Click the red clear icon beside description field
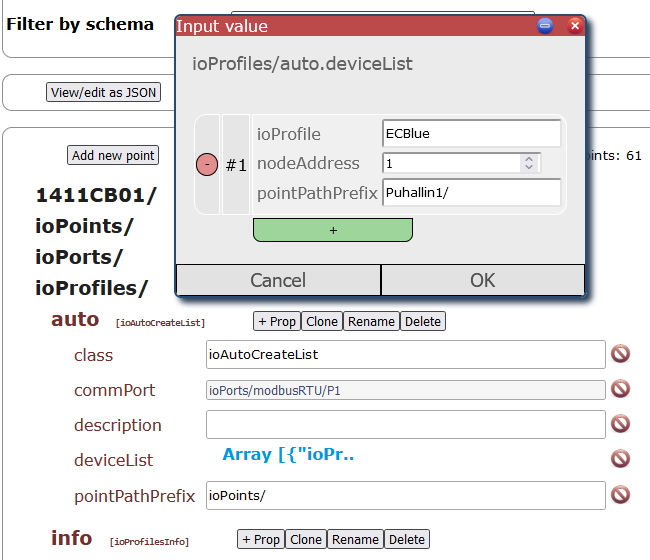650x560 pixels. [620, 424]
